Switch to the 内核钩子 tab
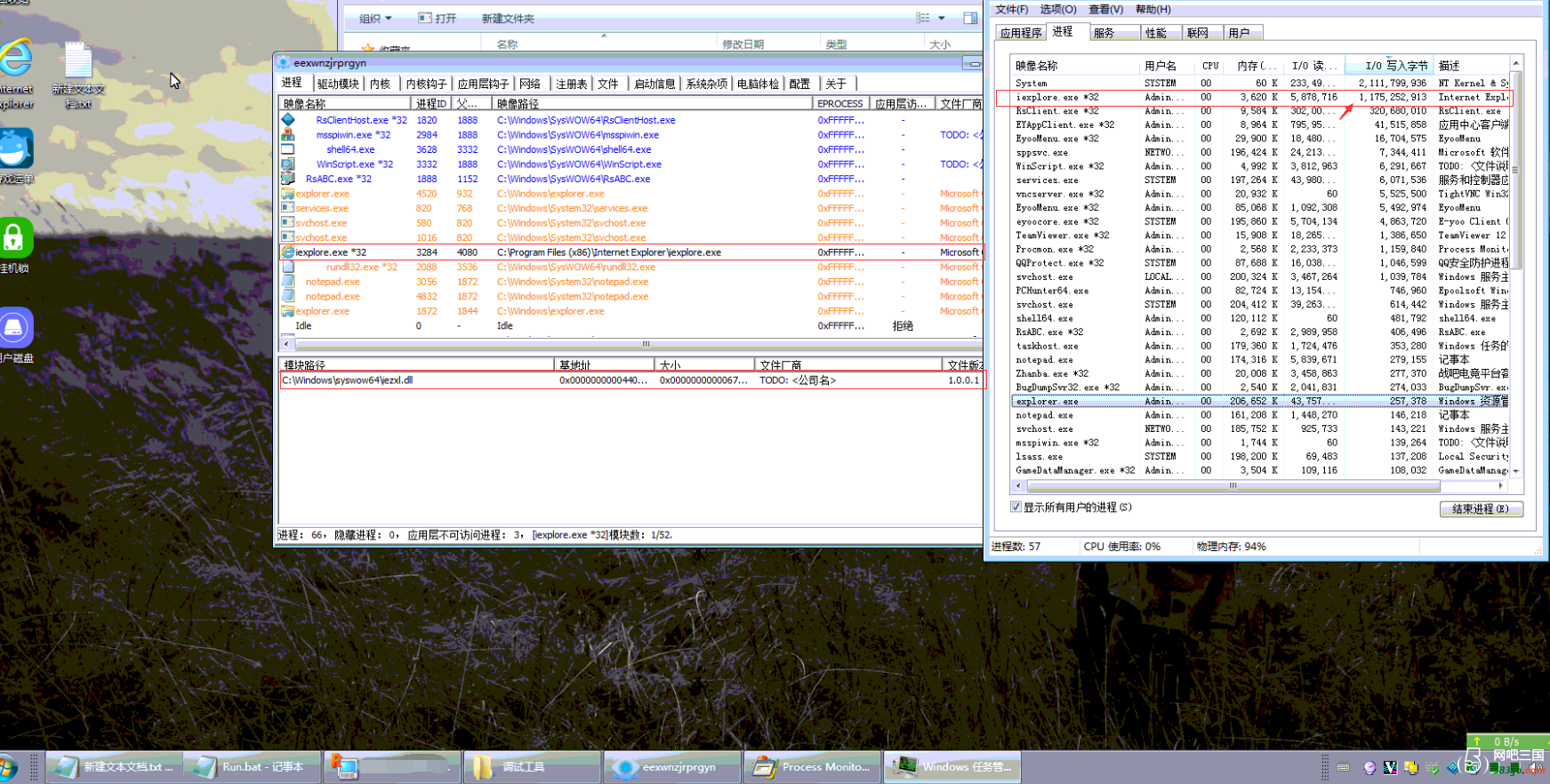This screenshot has height=784, width=1550. [x=426, y=84]
